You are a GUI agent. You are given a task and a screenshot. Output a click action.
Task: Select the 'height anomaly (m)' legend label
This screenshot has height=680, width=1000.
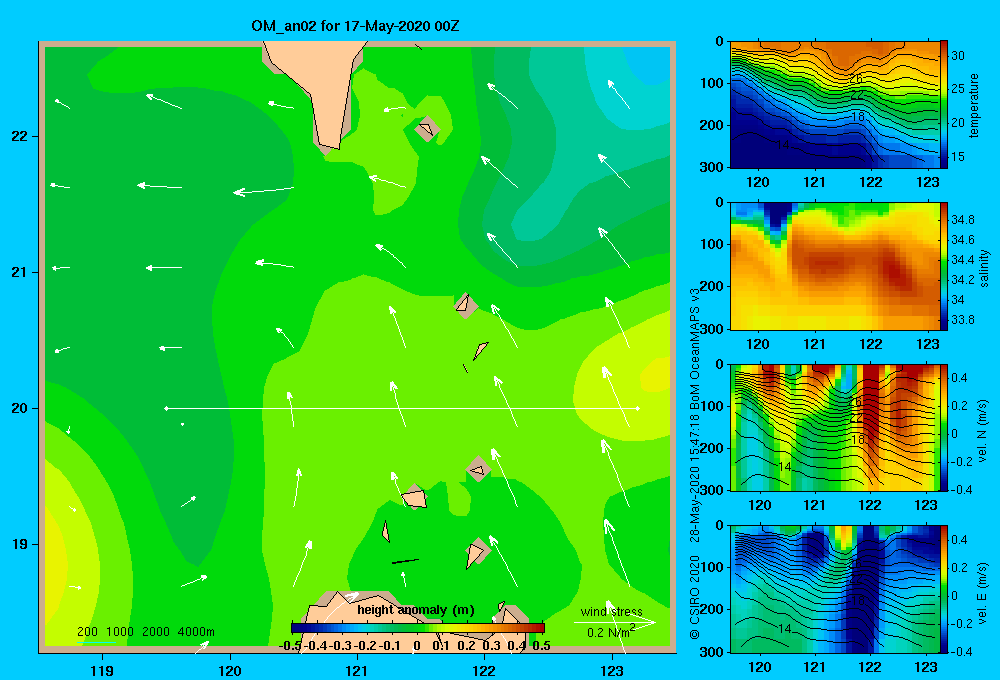(x=416, y=610)
